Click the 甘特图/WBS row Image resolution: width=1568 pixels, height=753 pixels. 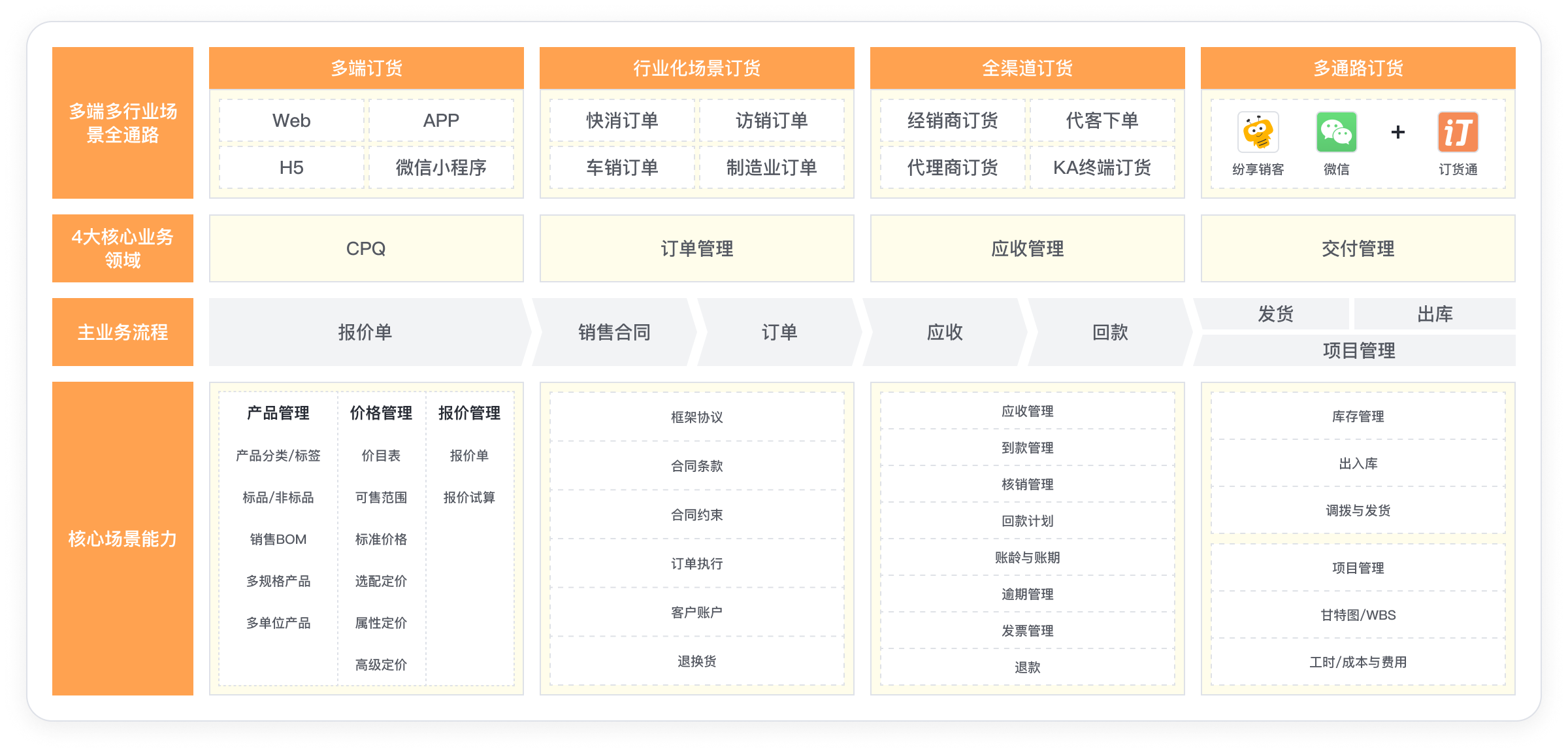(x=1358, y=615)
